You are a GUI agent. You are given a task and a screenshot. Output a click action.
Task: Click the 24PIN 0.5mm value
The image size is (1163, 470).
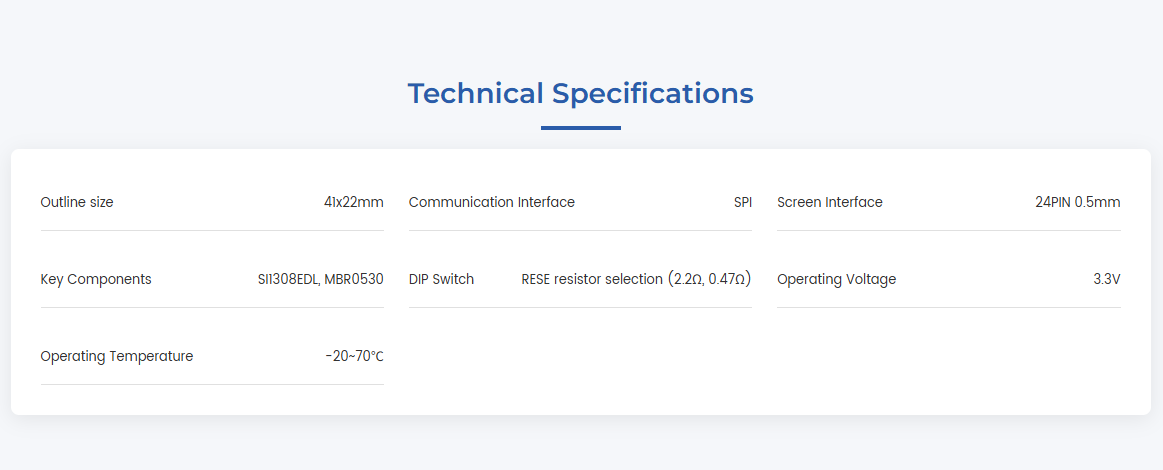click(x=1078, y=202)
